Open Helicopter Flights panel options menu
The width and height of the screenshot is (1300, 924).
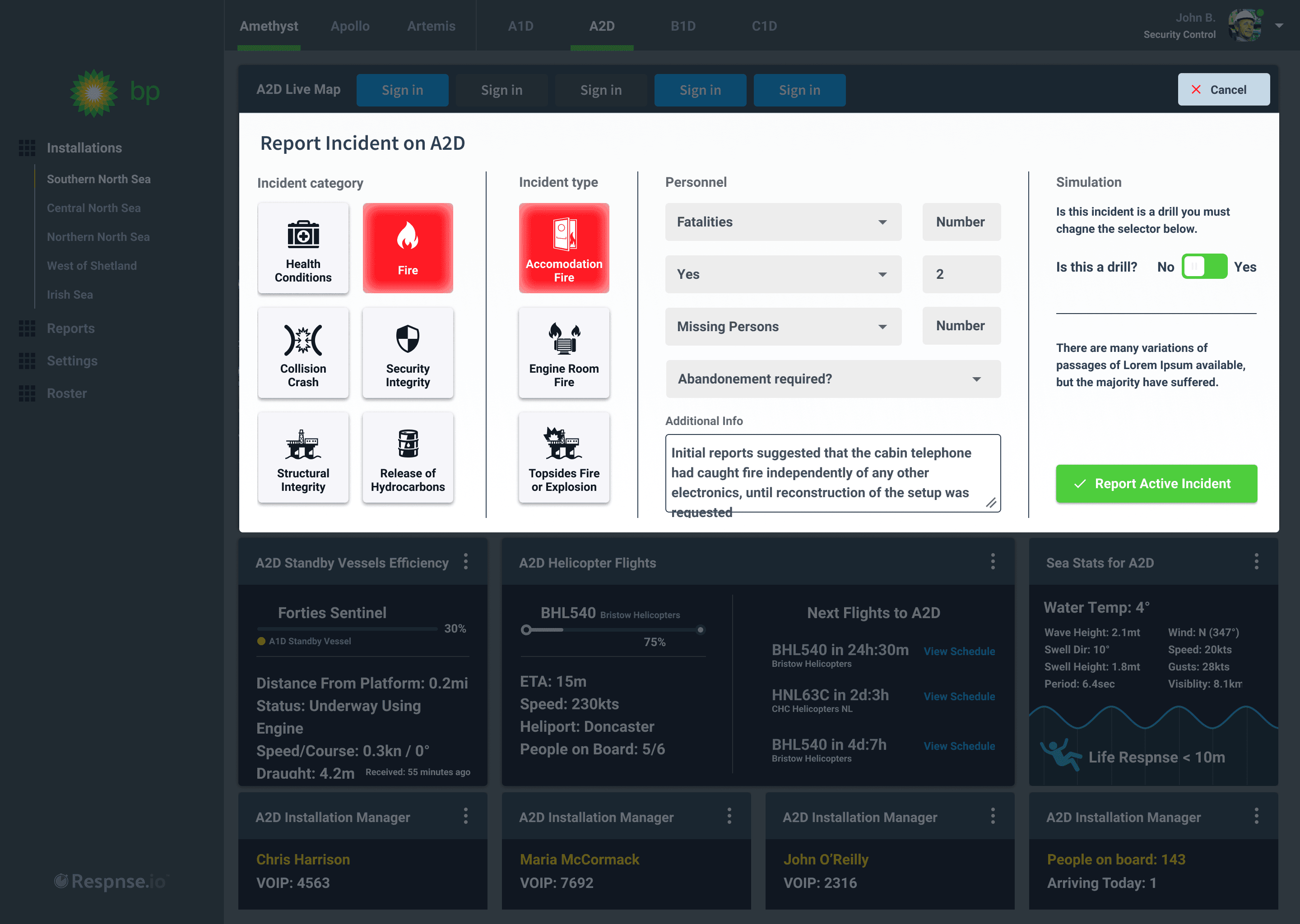993,562
